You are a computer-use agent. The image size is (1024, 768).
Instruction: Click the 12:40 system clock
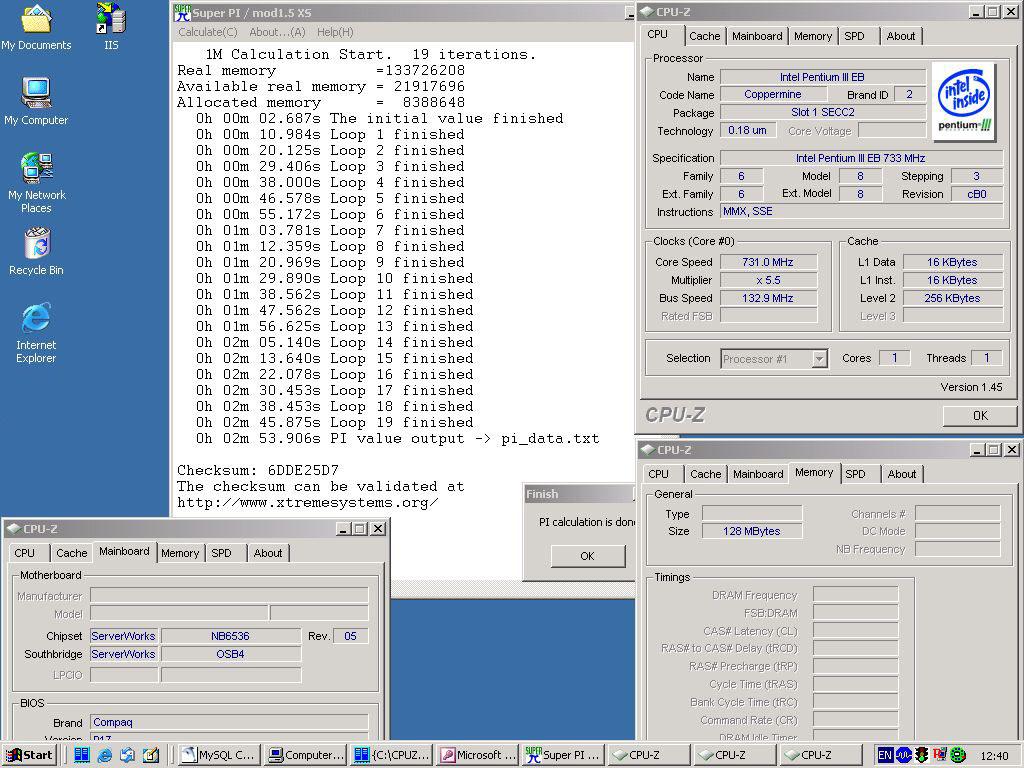pyautogui.click(x=994, y=756)
